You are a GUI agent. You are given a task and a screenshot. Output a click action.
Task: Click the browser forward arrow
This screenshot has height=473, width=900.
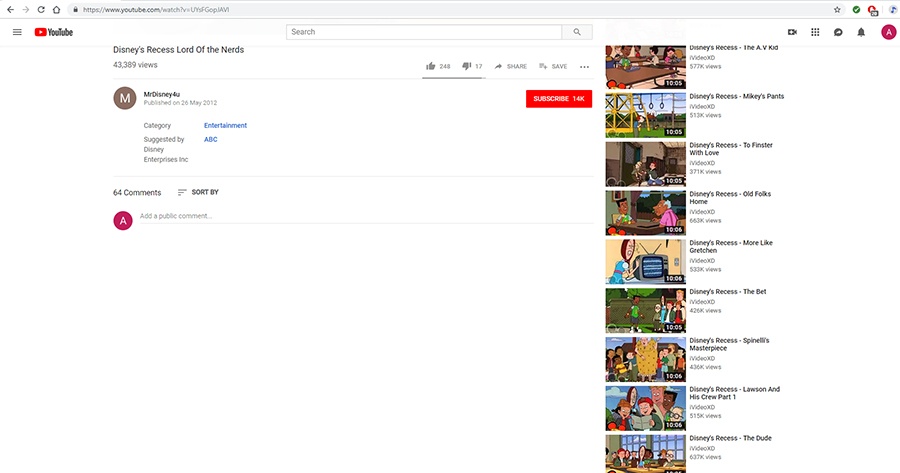click(x=25, y=10)
